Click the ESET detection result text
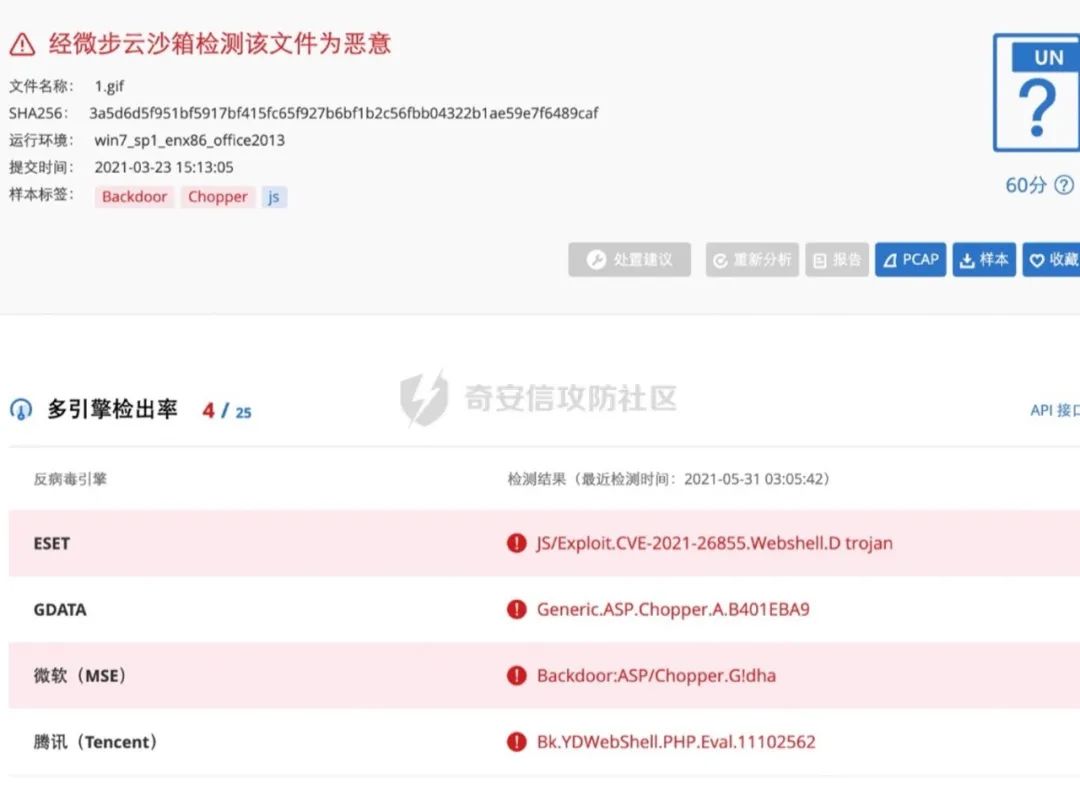1080x795 pixels. click(x=714, y=543)
